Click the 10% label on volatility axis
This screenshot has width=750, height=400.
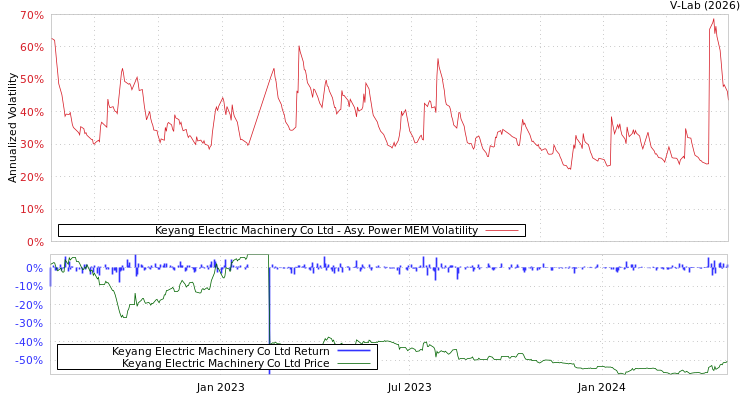(31, 210)
